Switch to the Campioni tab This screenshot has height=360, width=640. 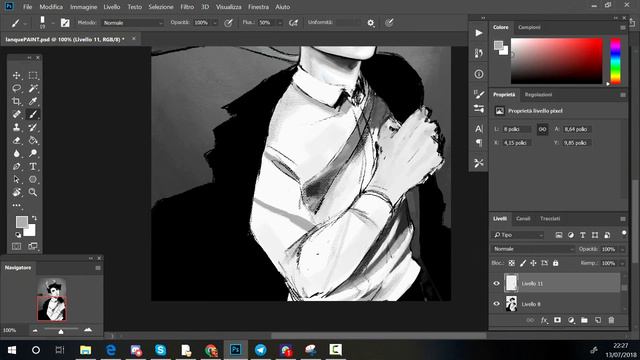click(x=529, y=27)
